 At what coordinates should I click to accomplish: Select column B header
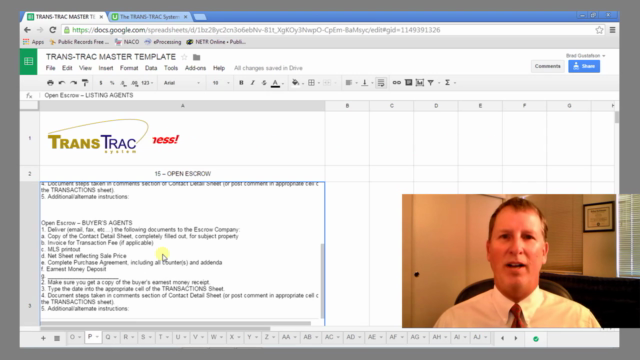[347, 106]
